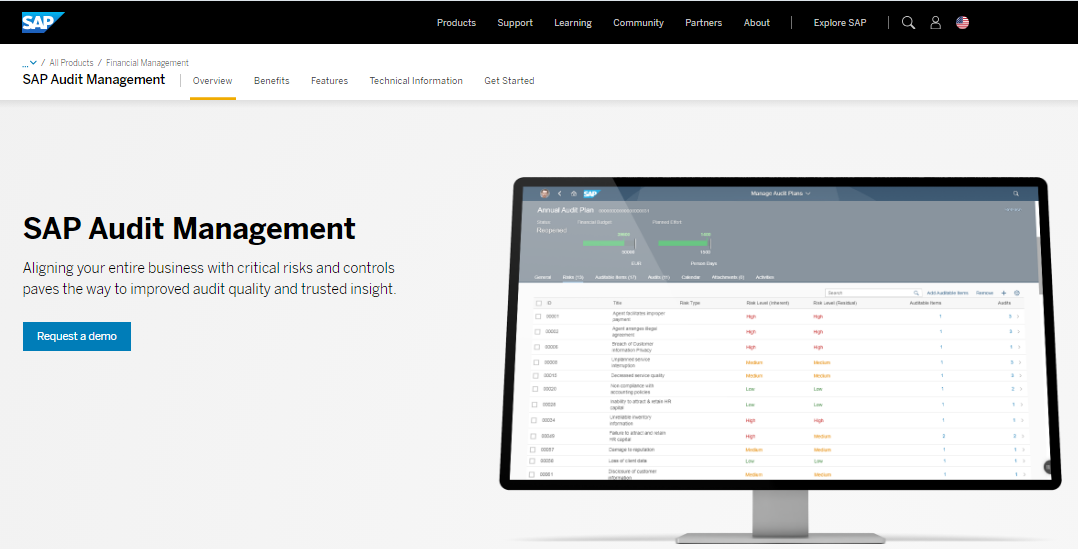1078x549 pixels.
Task: Check the box for risk 00001
Action: point(537,316)
